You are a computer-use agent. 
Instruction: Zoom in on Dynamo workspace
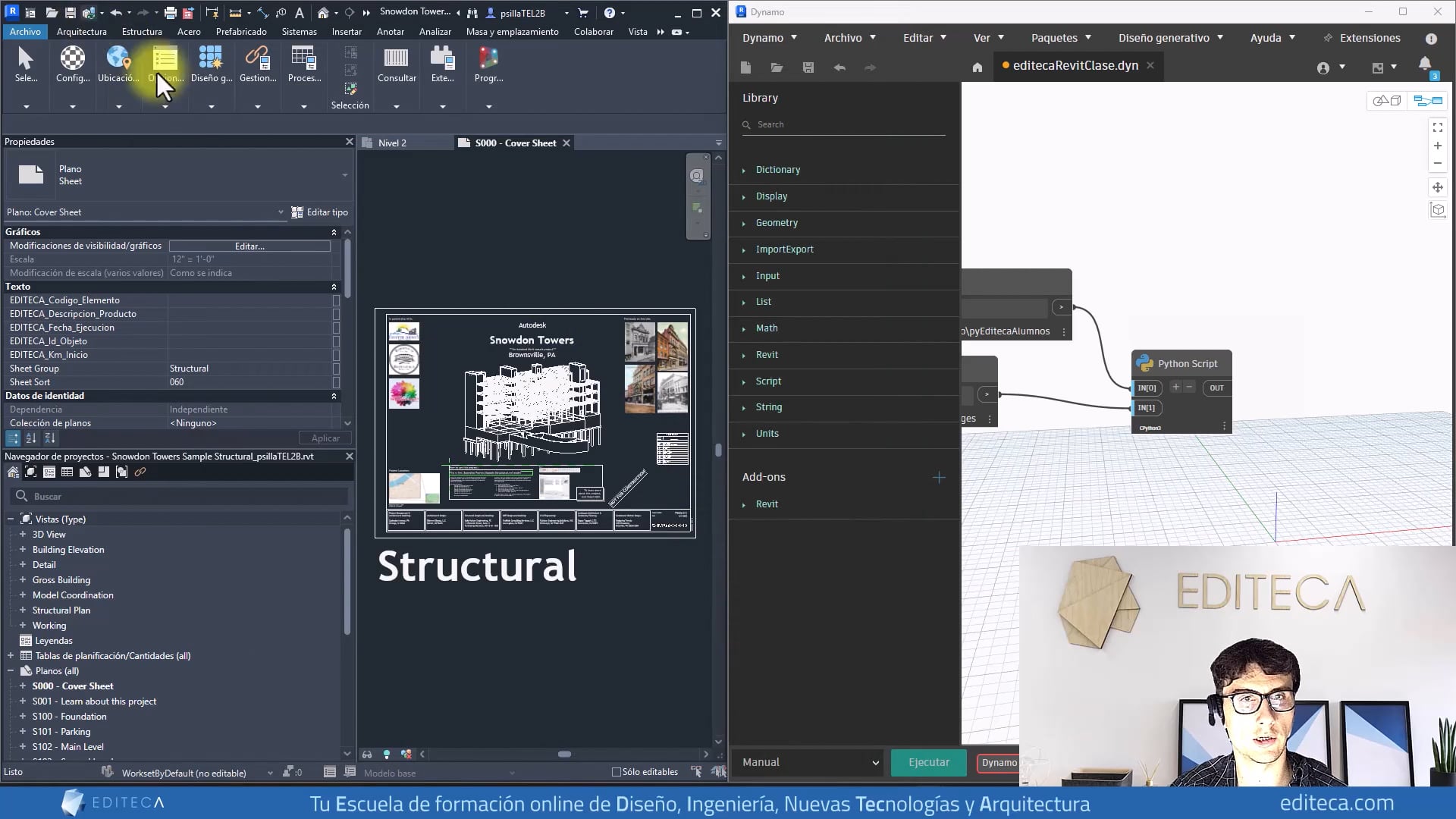(1437, 146)
